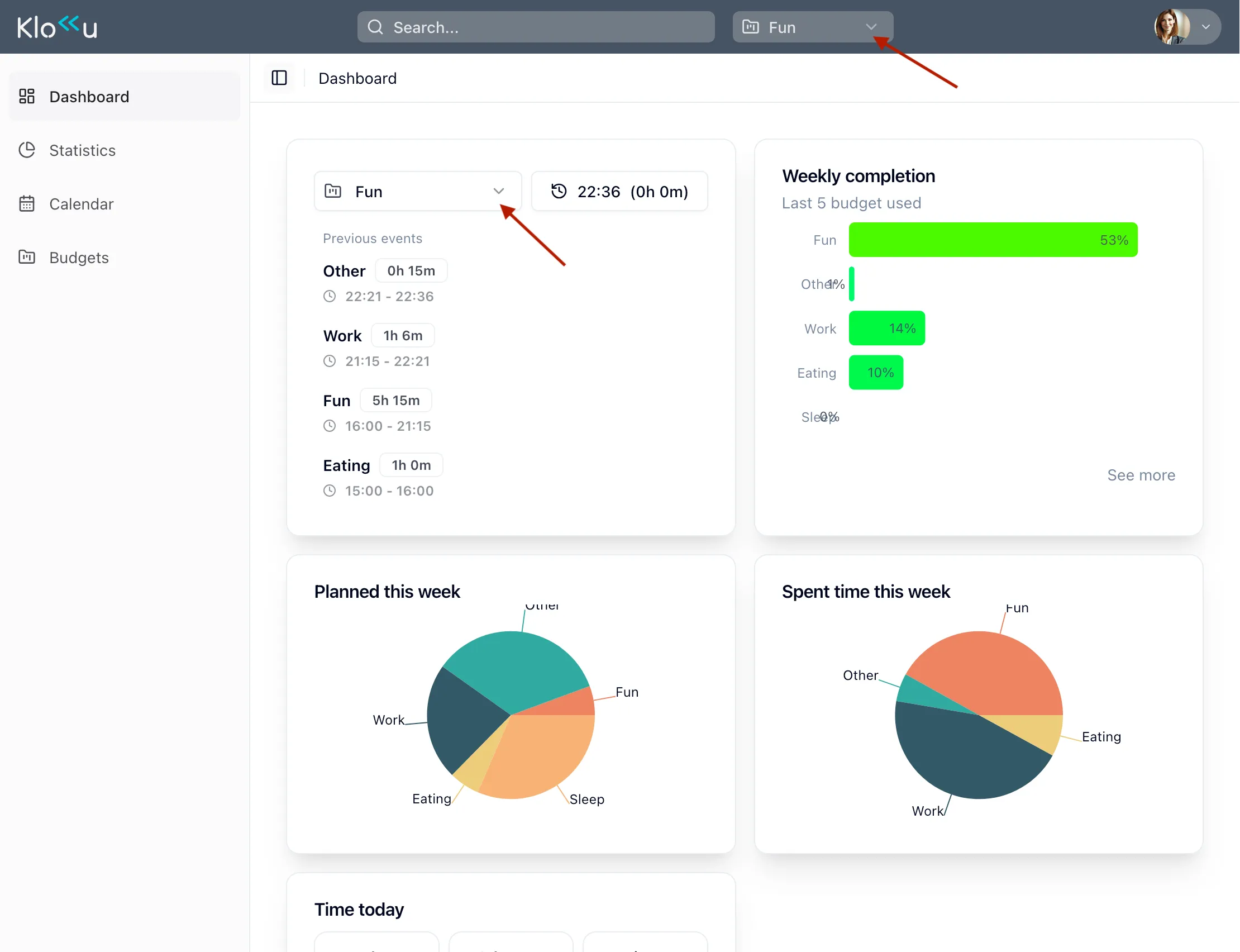Toggle the sidebar panel icon
The width and height of the screenshot is (1240, 952).
(x=279, y=78)
